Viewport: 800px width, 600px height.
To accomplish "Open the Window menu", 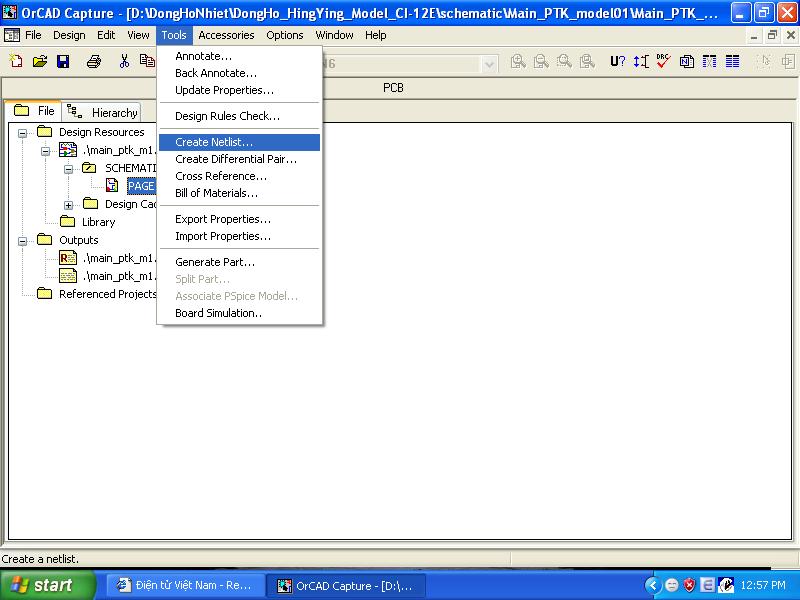I will click(x=334, y=35).
